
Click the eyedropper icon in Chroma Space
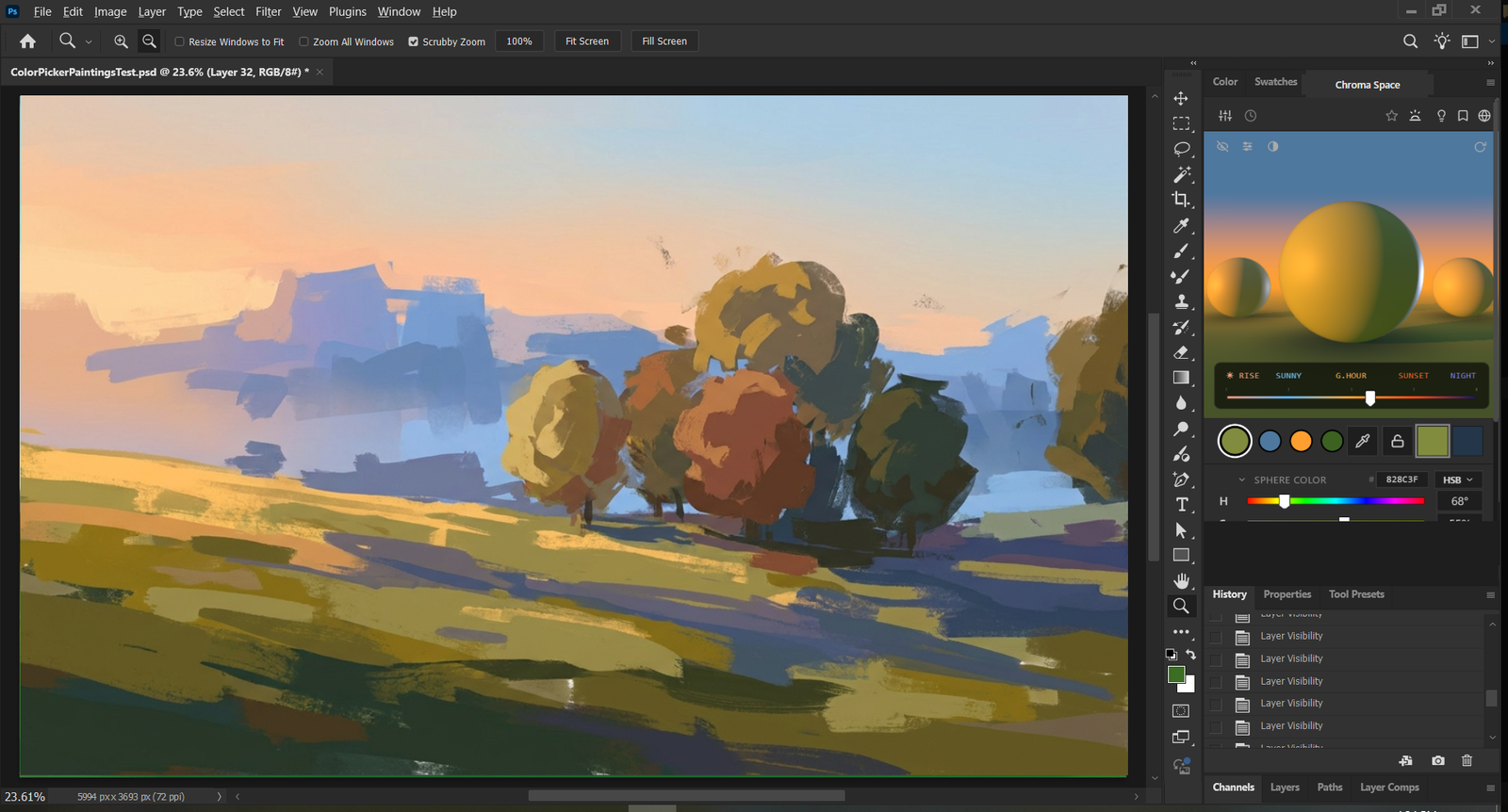[1363, 441]
